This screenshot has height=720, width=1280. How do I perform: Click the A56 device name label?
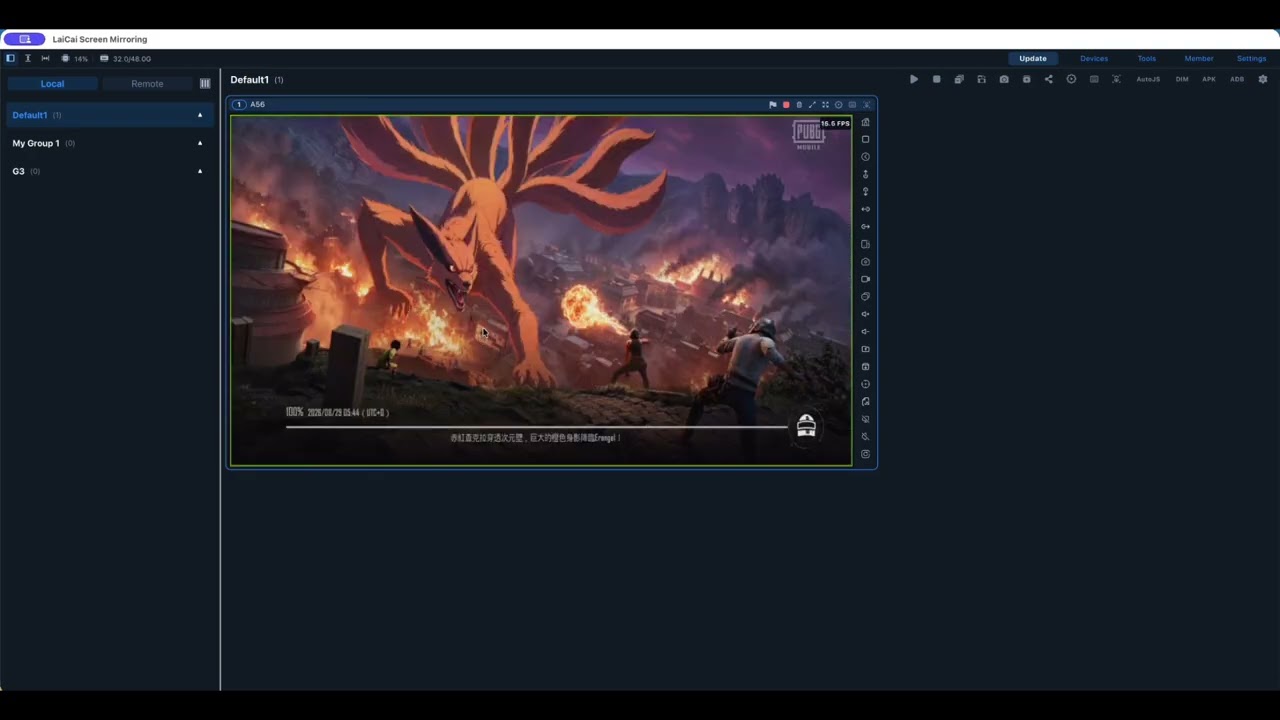click(x=257, y=104)
